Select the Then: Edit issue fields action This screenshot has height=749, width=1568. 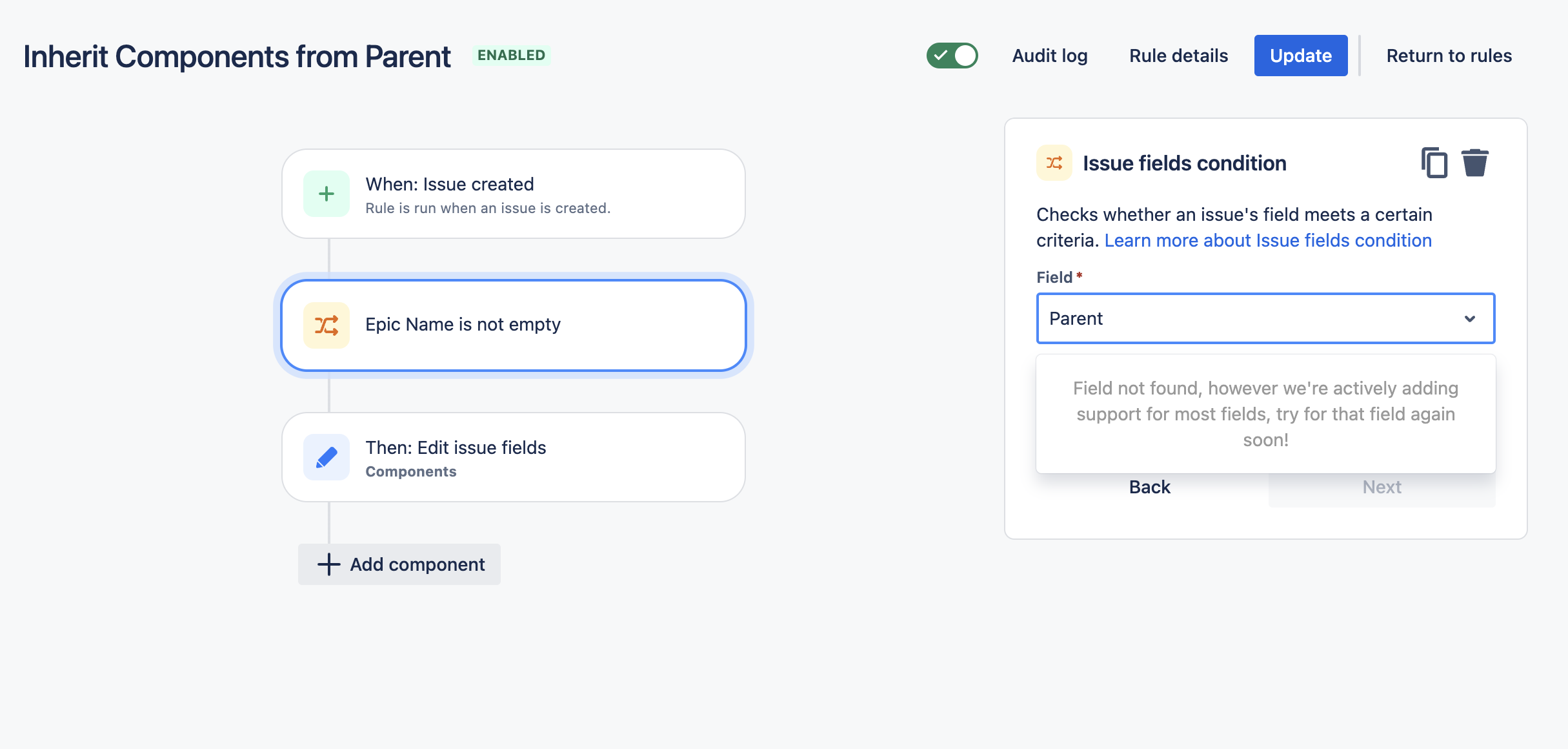[513, 457]
